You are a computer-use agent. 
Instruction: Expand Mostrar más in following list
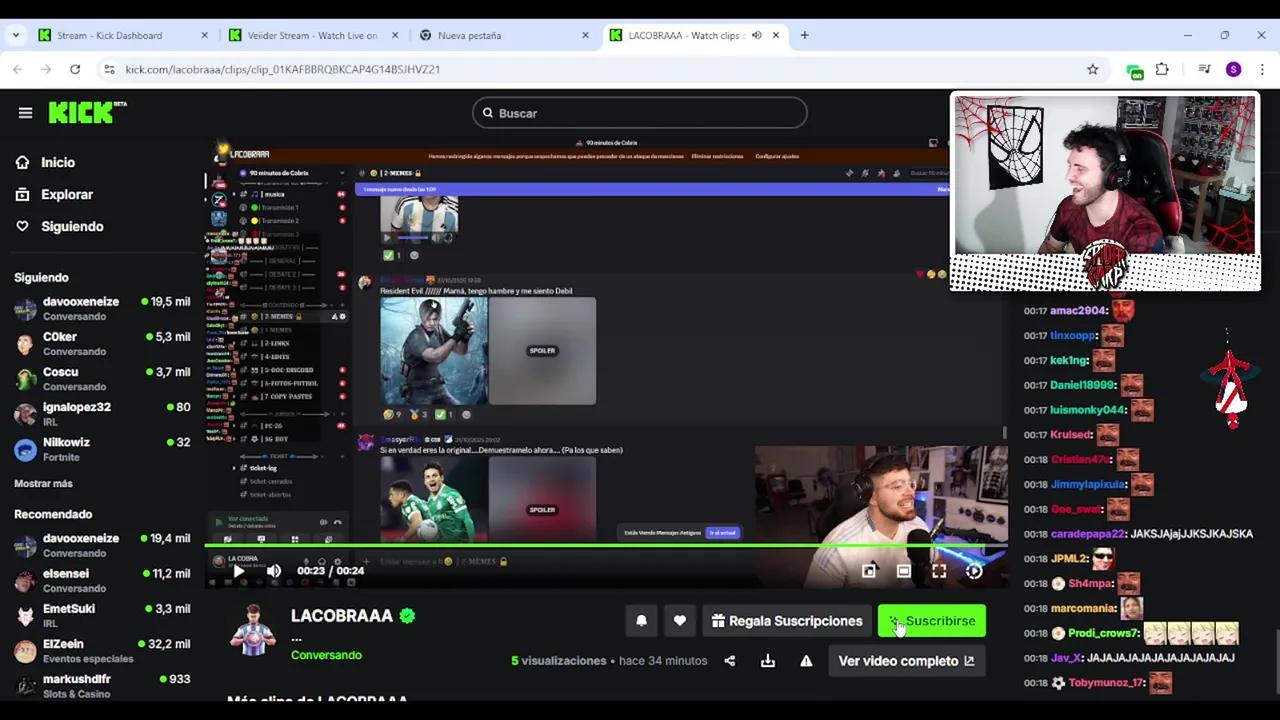point(43,483)
